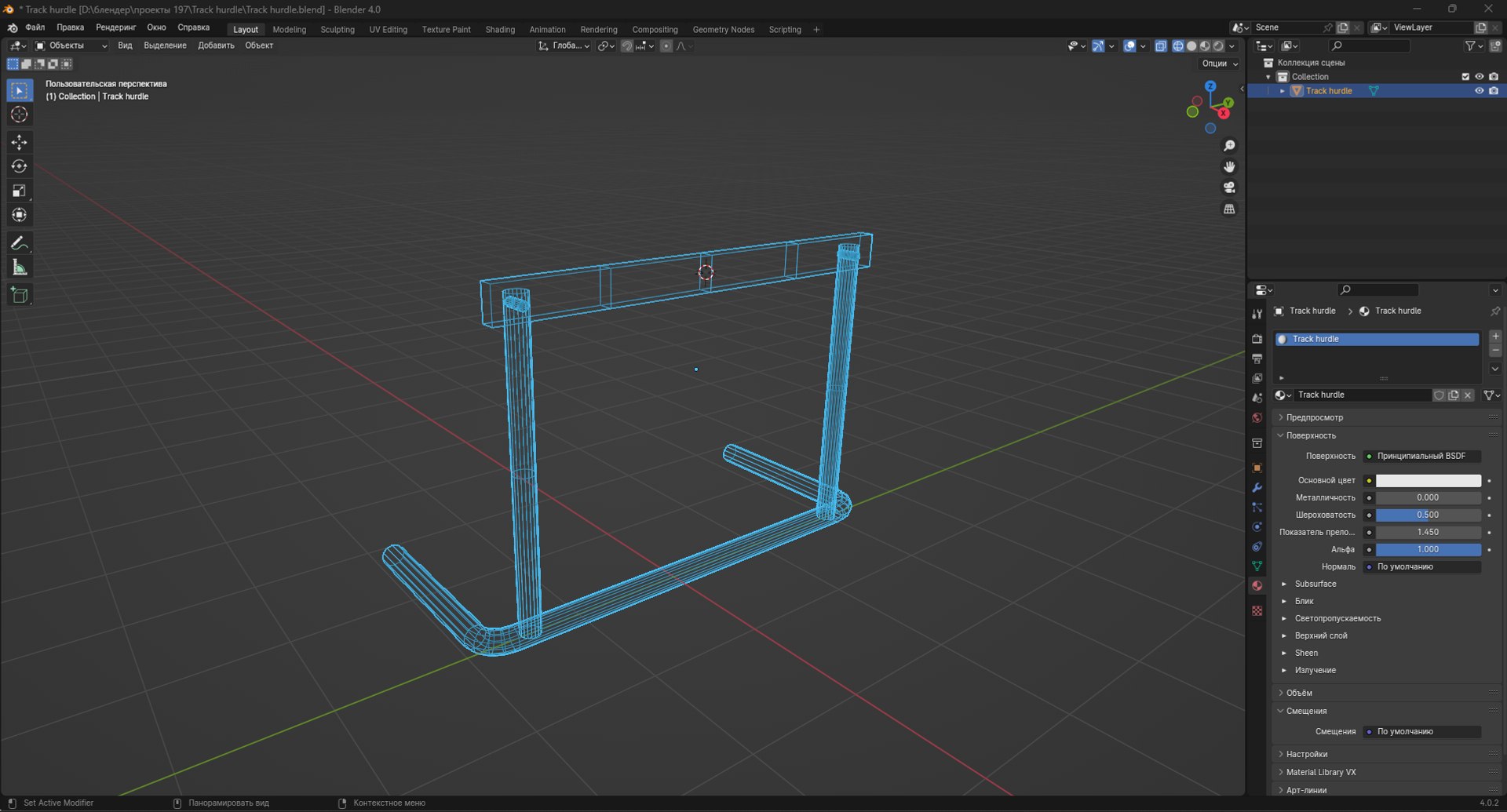
Task: Click Принципиальный BSDF surface shader button
Action: 1421,456
